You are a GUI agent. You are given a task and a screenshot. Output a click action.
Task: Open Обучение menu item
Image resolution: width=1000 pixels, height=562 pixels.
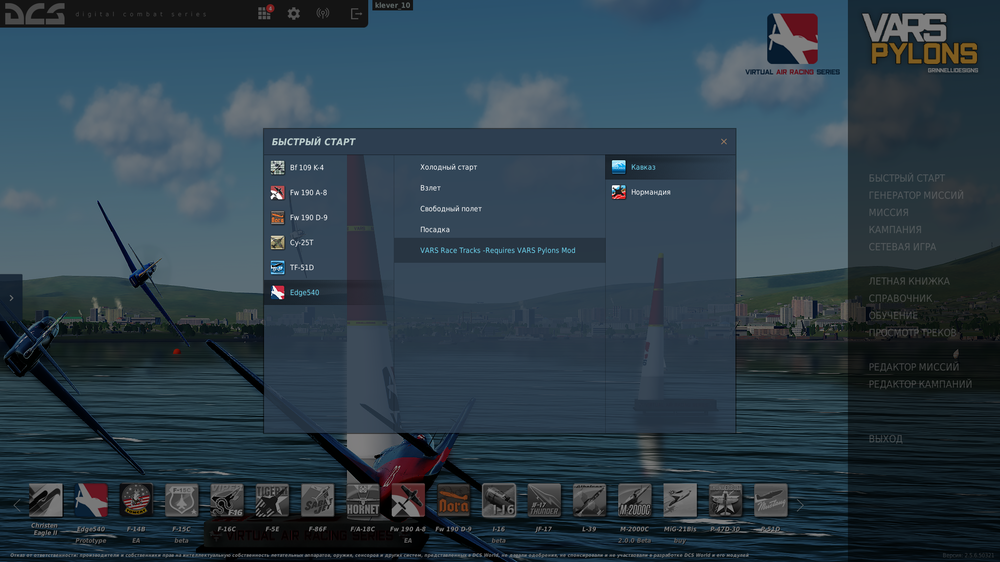point(893,316)
